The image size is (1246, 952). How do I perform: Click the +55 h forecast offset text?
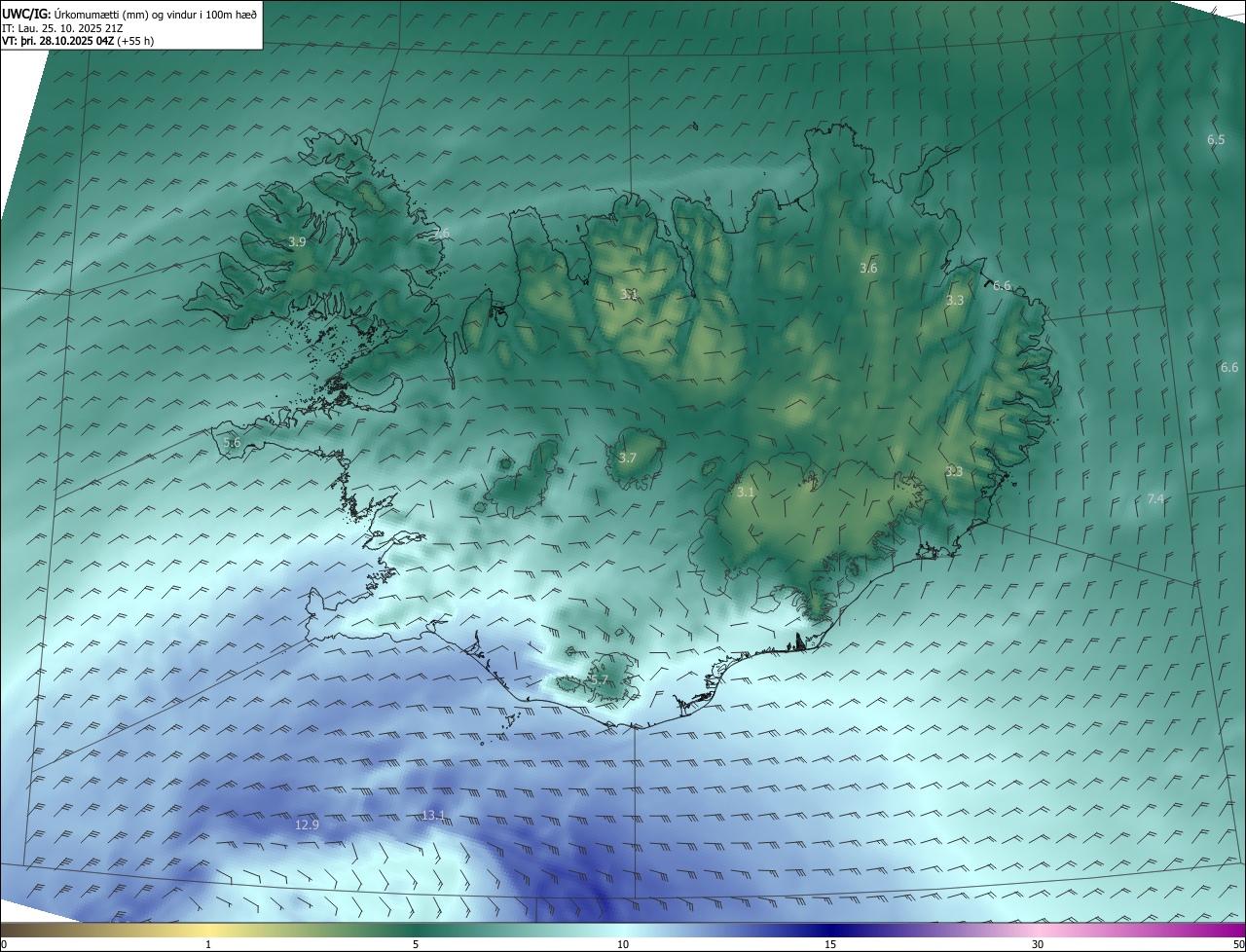pos(135,41)
